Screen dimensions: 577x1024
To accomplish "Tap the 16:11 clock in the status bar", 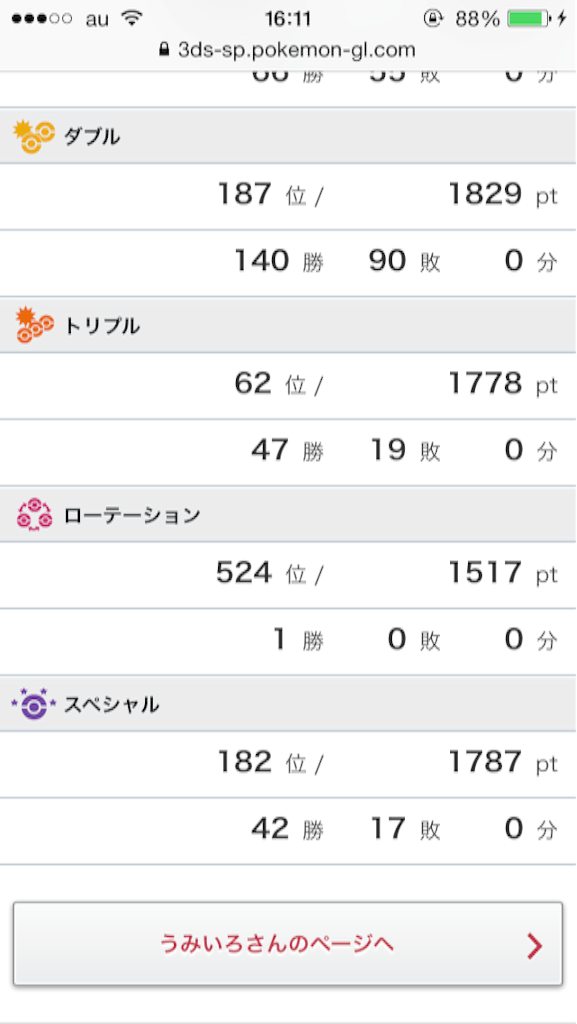I will point(288,19).
